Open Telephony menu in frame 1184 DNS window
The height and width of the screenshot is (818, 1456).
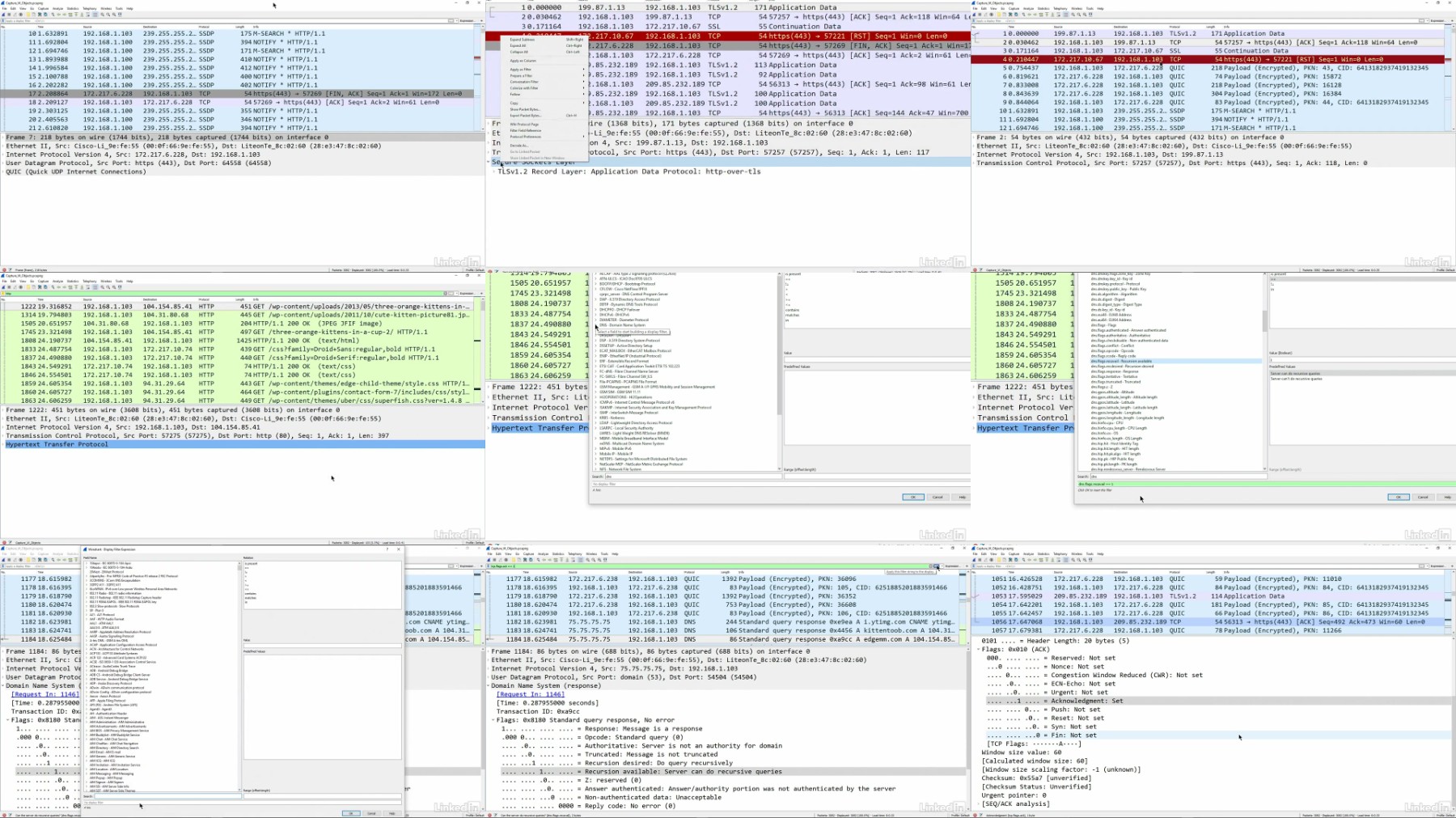[575, 554]
